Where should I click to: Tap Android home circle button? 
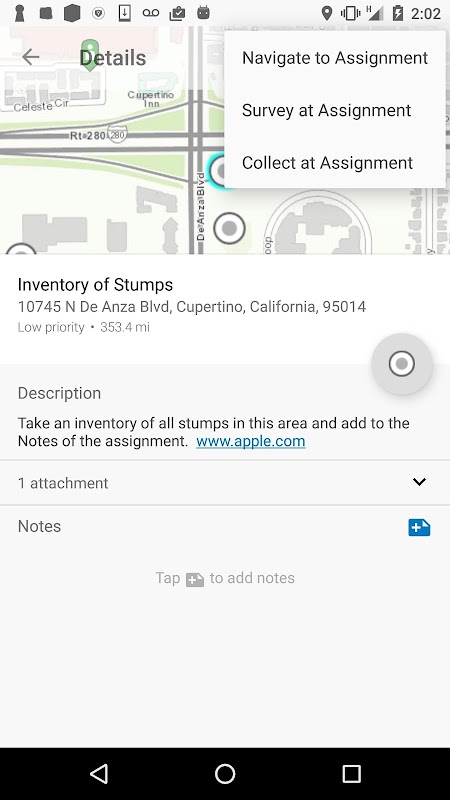point(224,773)
